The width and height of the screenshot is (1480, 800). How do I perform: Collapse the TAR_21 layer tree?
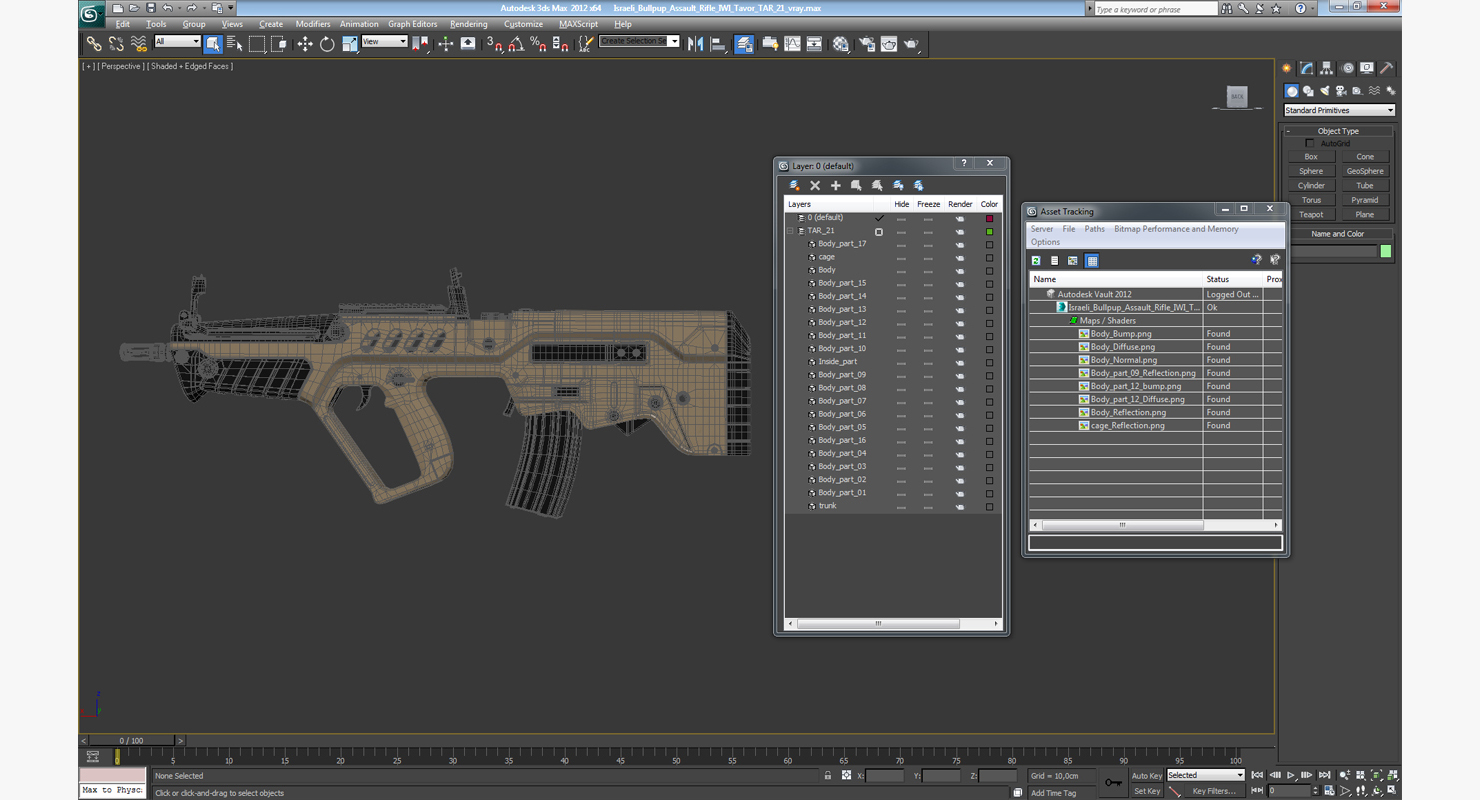pos(790,231)
